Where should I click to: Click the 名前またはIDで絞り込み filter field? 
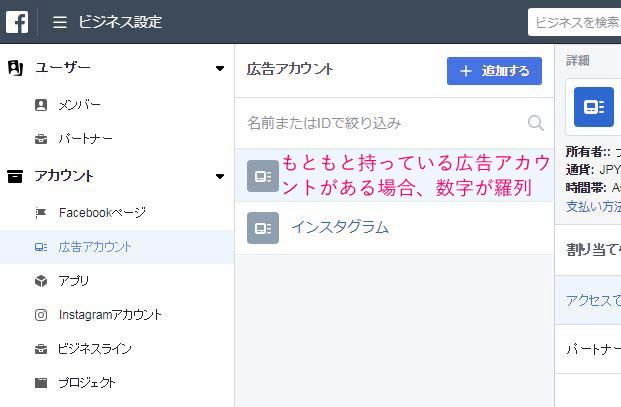tap(395, 123)
